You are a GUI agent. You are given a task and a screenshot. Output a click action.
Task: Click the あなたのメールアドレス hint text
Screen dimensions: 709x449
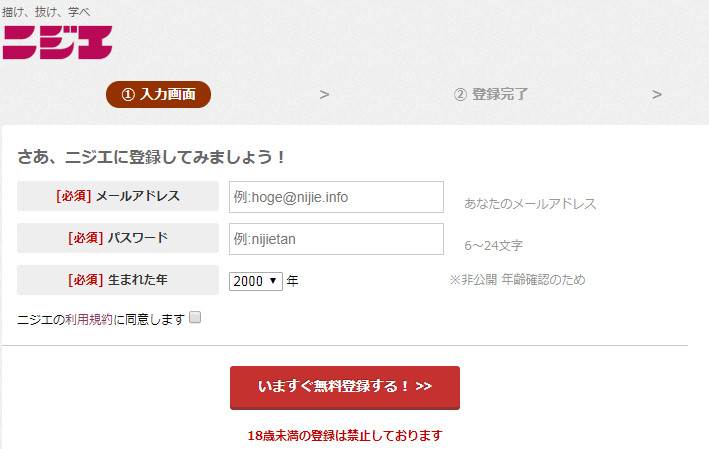pyautogui.click(x=530, y=204)
